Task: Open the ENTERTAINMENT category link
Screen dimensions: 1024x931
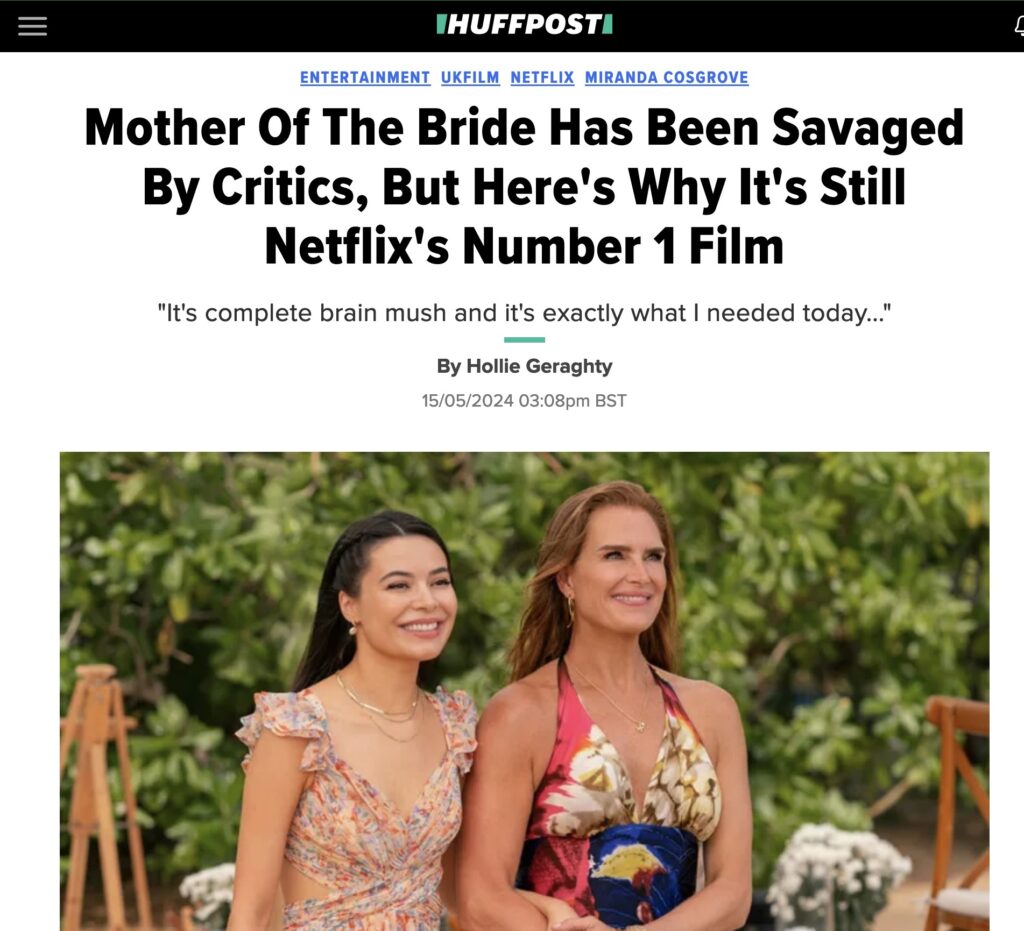Action: click(x=365, y=77)
